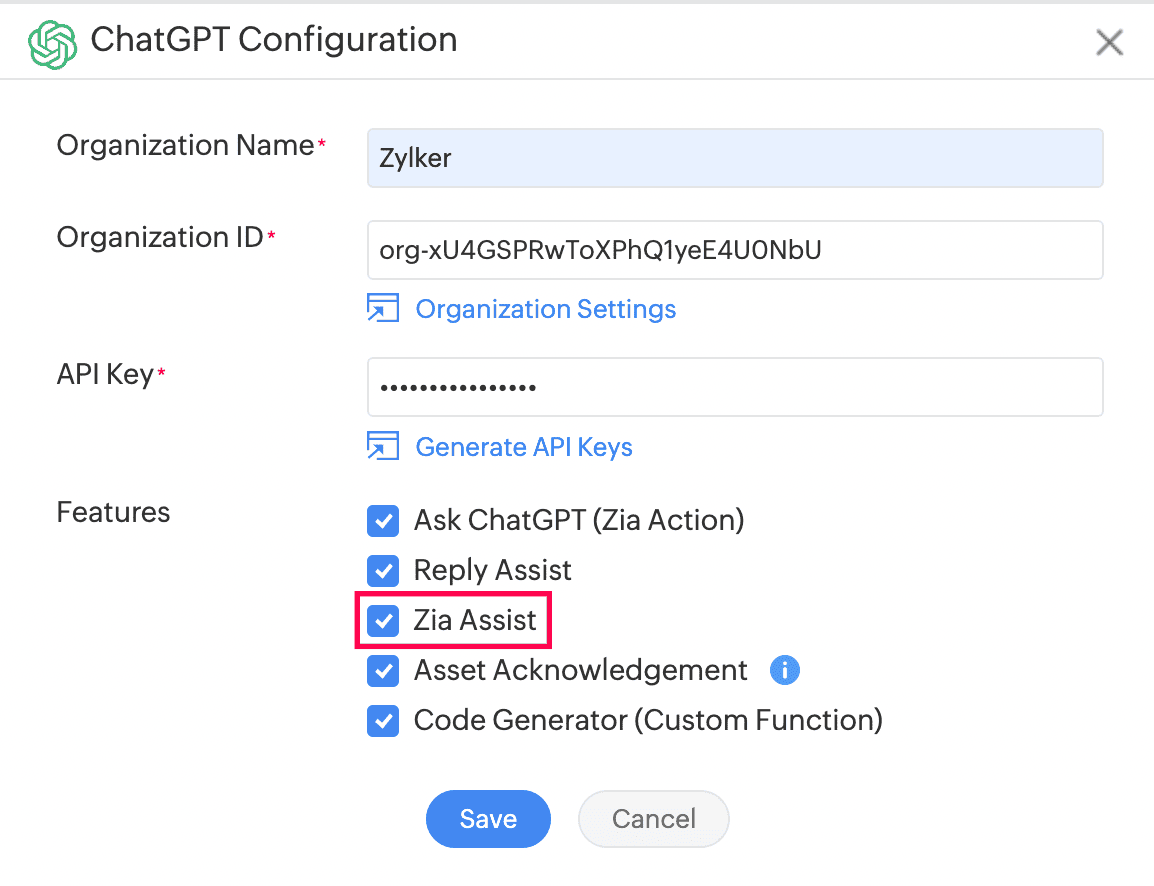Click the API Key field label

(x=105, y=374)
